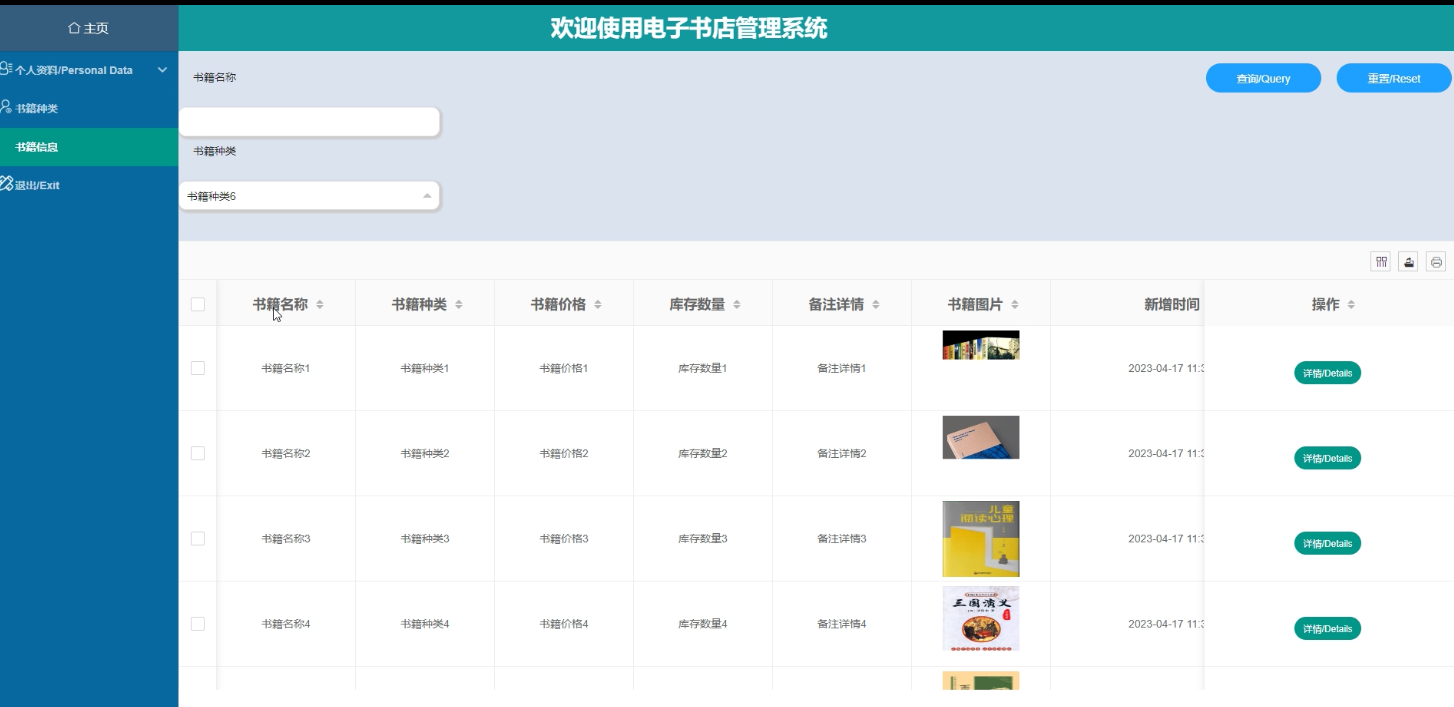Viewport: 1454px width, 707px height.
Task: Click the 书籍名称 search input field
Action: click(x=310, y=121)
